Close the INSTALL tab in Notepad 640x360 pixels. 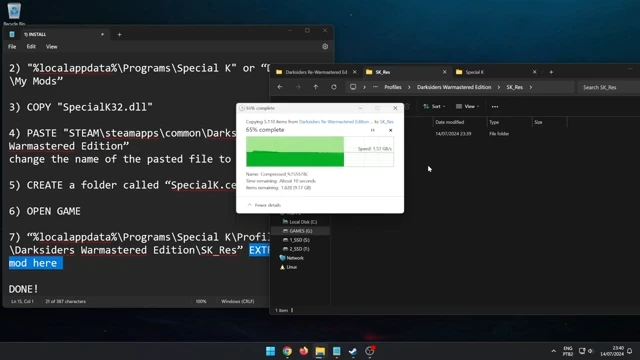pyautogui.click(x=102, y=34)
